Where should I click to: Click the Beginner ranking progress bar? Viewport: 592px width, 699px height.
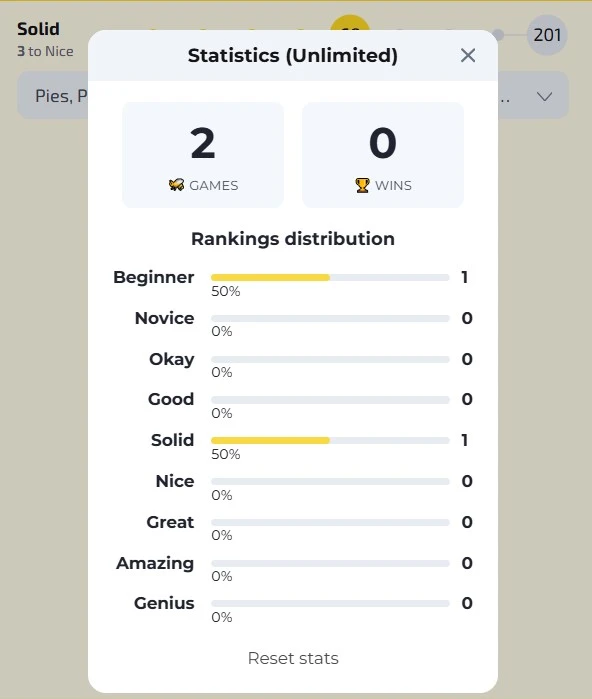330,278
